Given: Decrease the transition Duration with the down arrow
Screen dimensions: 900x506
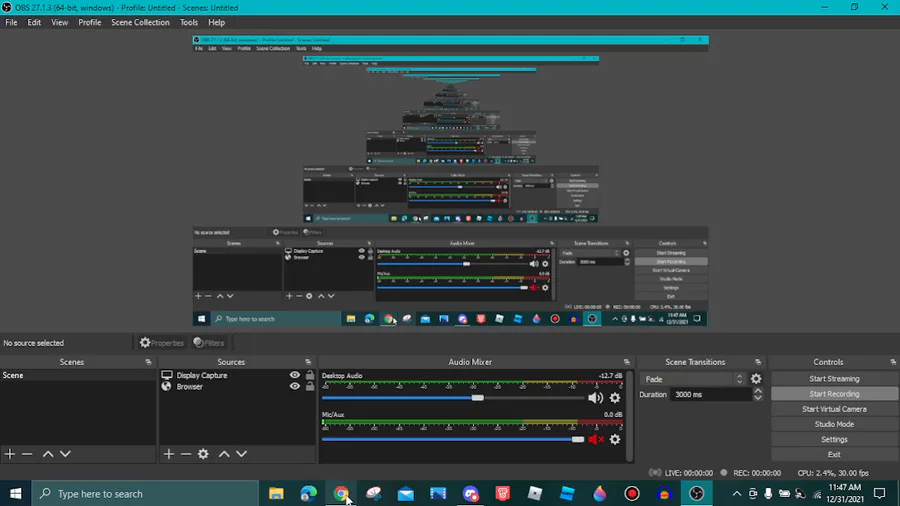Looking at the screenshot, I should [758, 398].
